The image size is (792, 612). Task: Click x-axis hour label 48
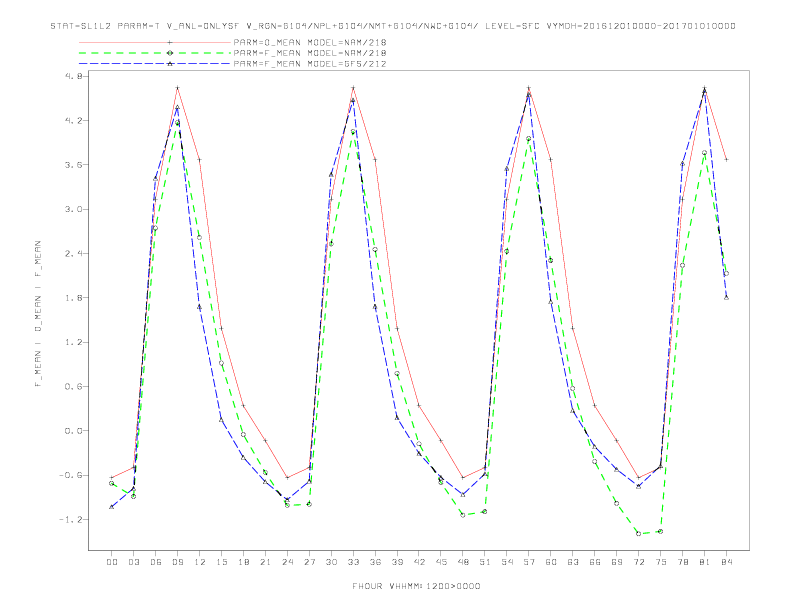tap(463, 562)
